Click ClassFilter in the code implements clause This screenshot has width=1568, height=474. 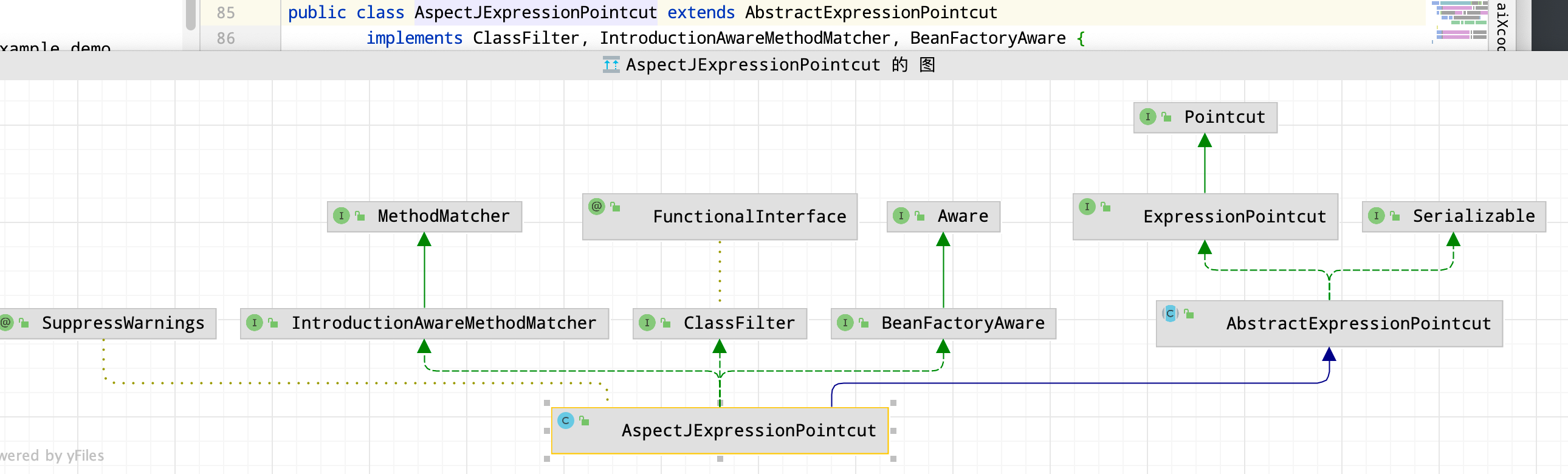pos(526,38)
